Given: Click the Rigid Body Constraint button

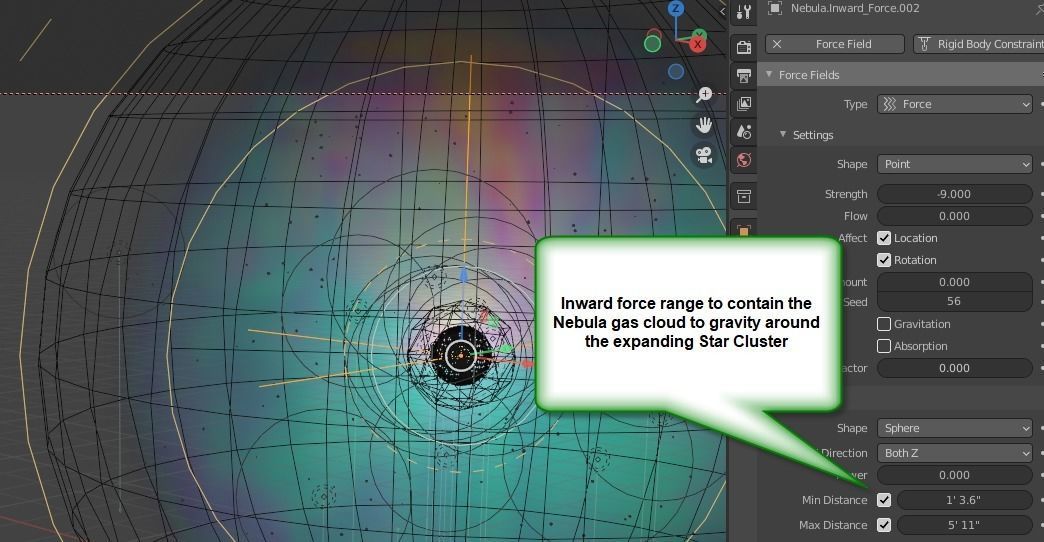Looking at the screenshot, I should click(x=979, y=44).
